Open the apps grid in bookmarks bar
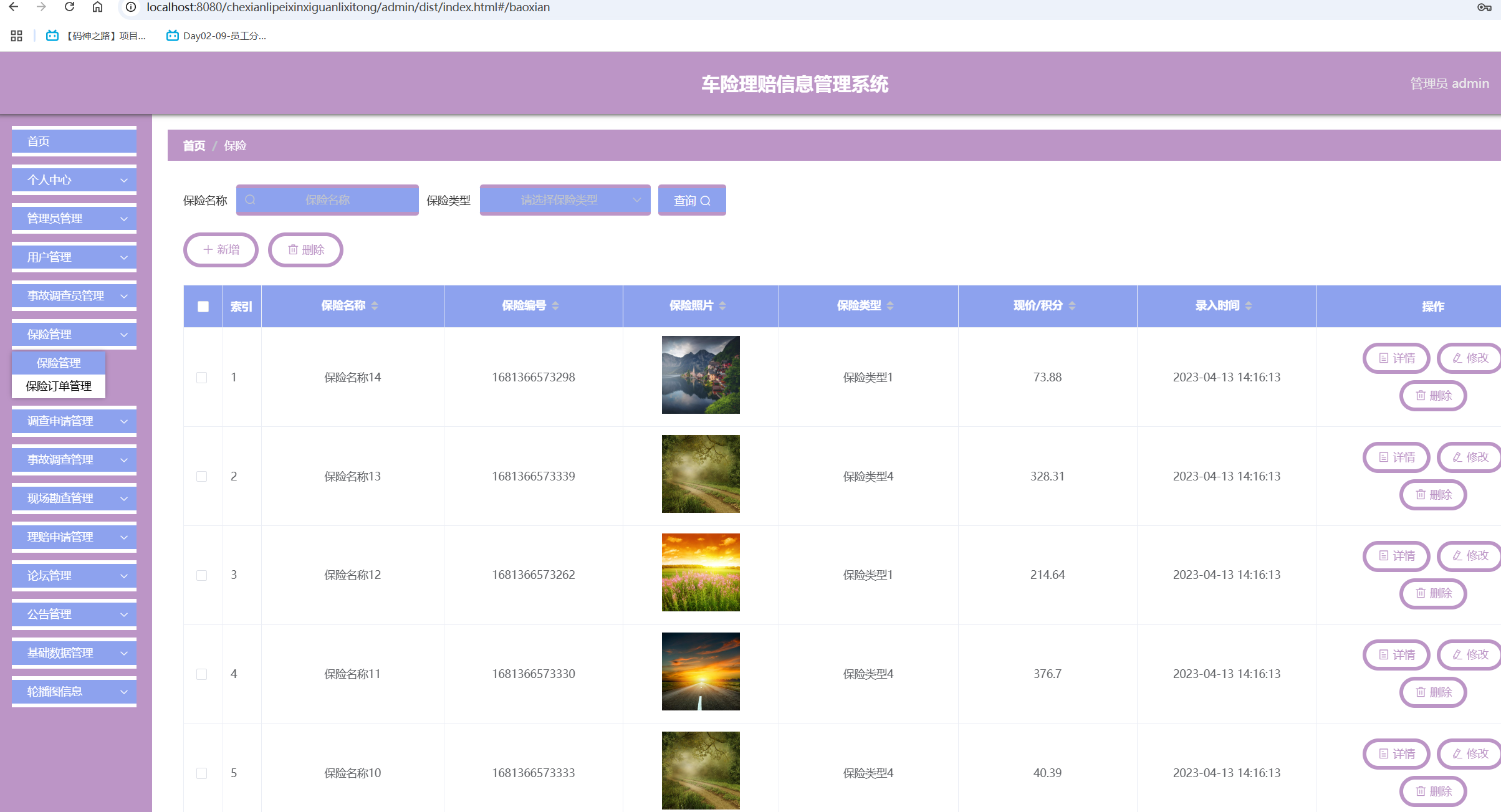Screen dimensions: 1501x812 (17, 36)
